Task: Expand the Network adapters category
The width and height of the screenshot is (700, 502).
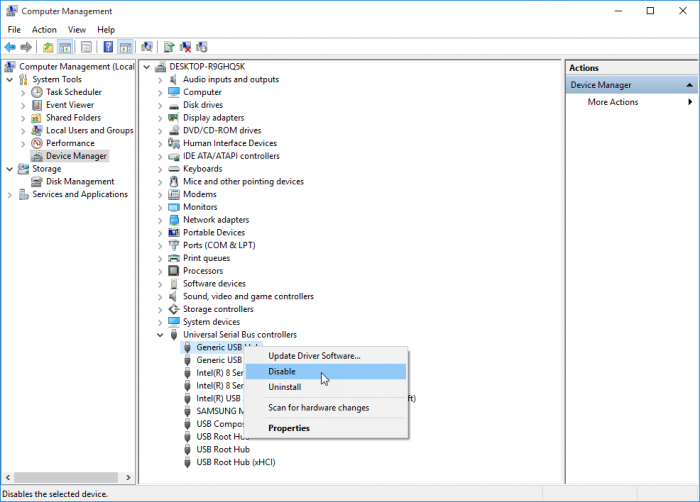Action: tap(160, 220)
